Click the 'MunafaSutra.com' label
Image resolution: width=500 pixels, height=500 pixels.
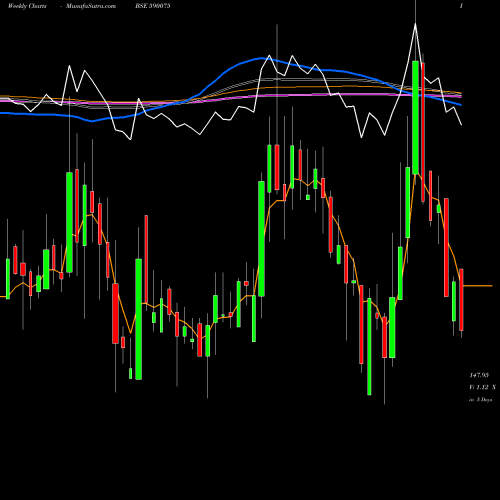[91, 6]
